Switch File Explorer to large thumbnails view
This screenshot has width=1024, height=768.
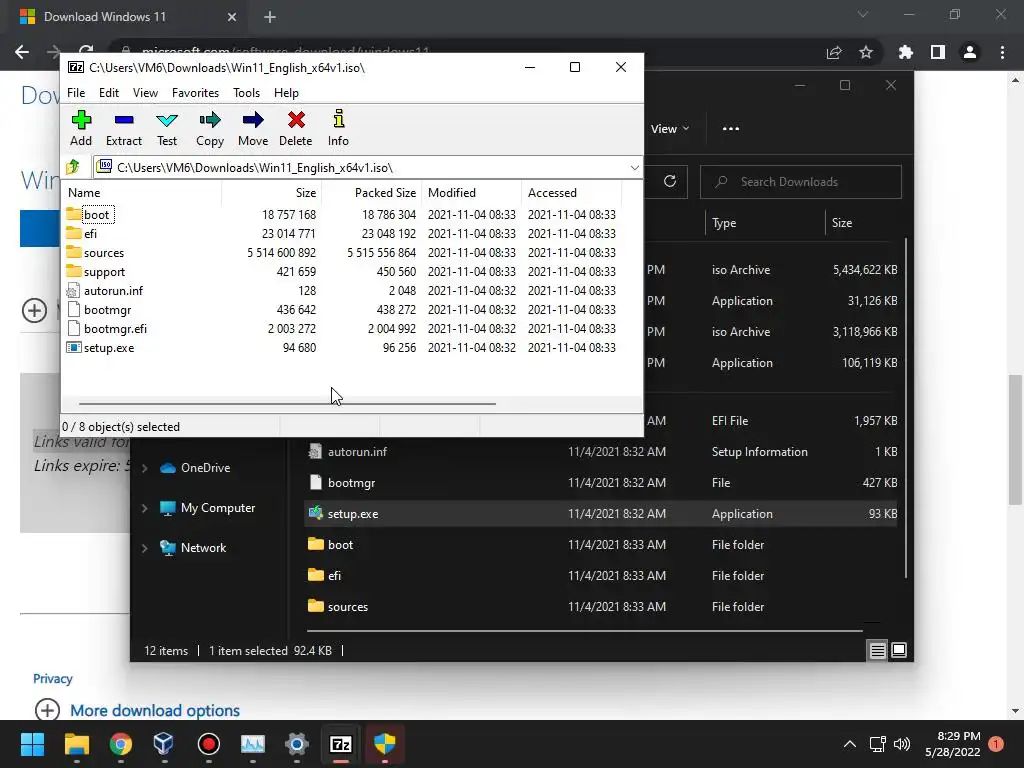click(899, 650)
